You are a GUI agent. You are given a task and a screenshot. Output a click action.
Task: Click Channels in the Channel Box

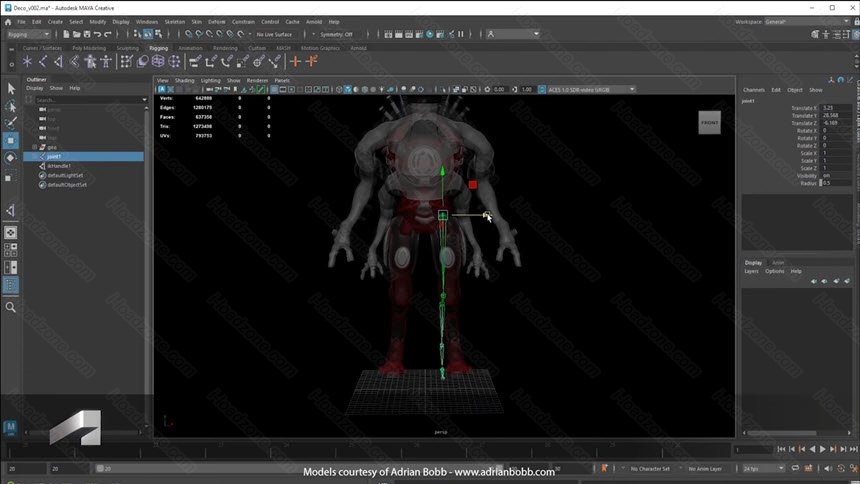[x=754, y=90]
